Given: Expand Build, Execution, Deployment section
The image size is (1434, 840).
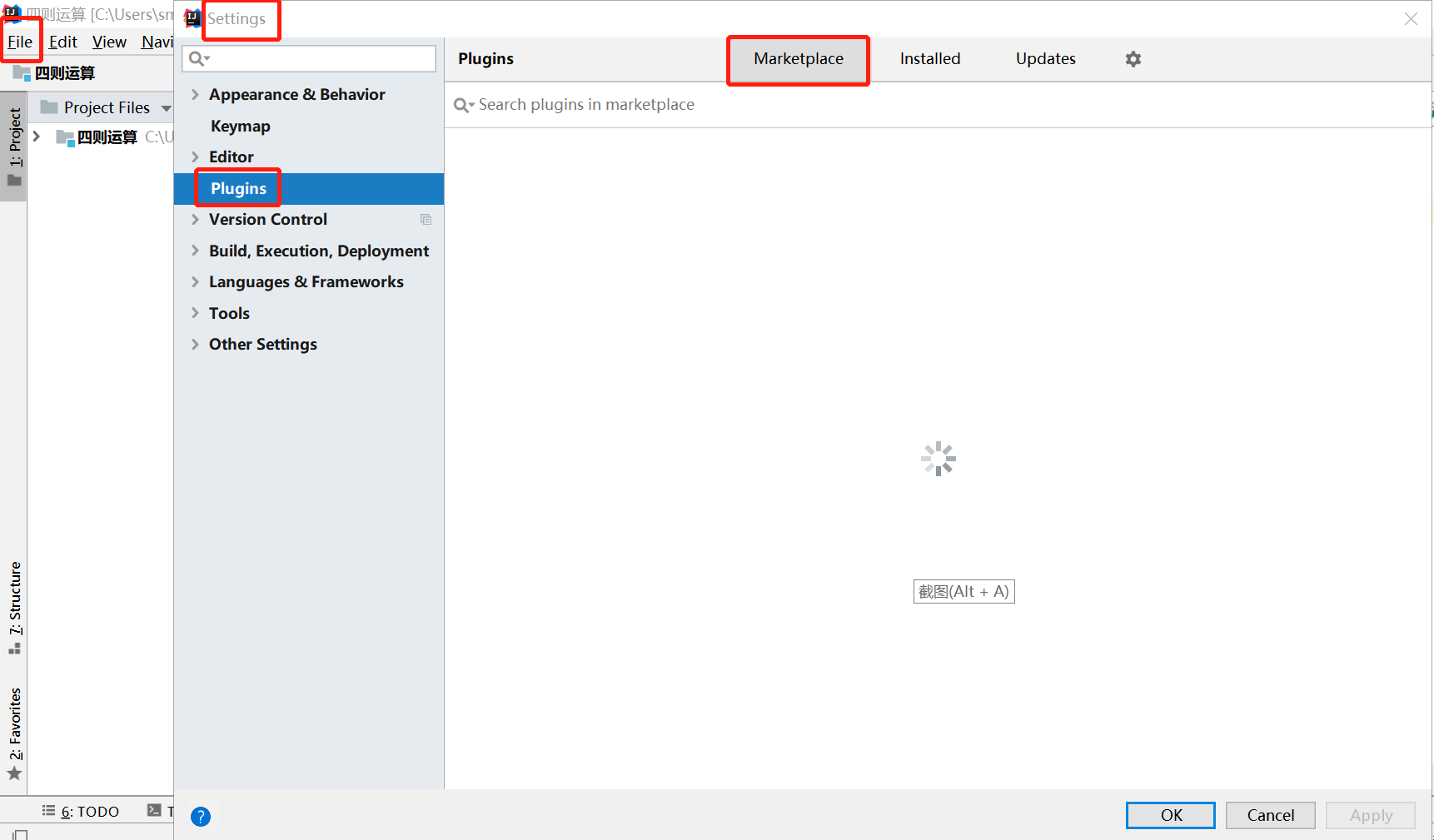Looking at the screenshot, I should click(x=195, y=251).
